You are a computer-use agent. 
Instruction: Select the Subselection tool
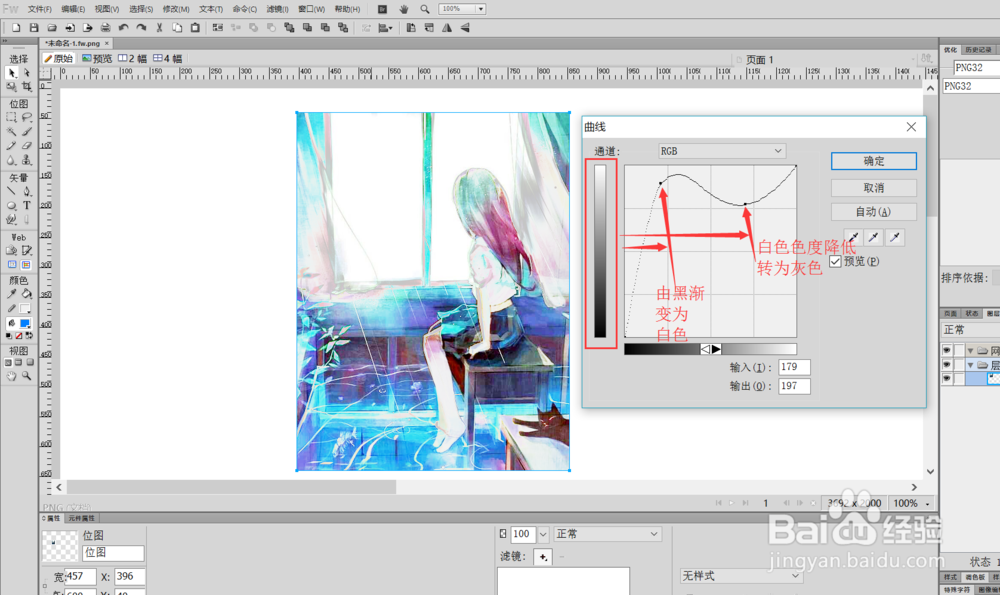pyautogui.click(x=27, y=73)
